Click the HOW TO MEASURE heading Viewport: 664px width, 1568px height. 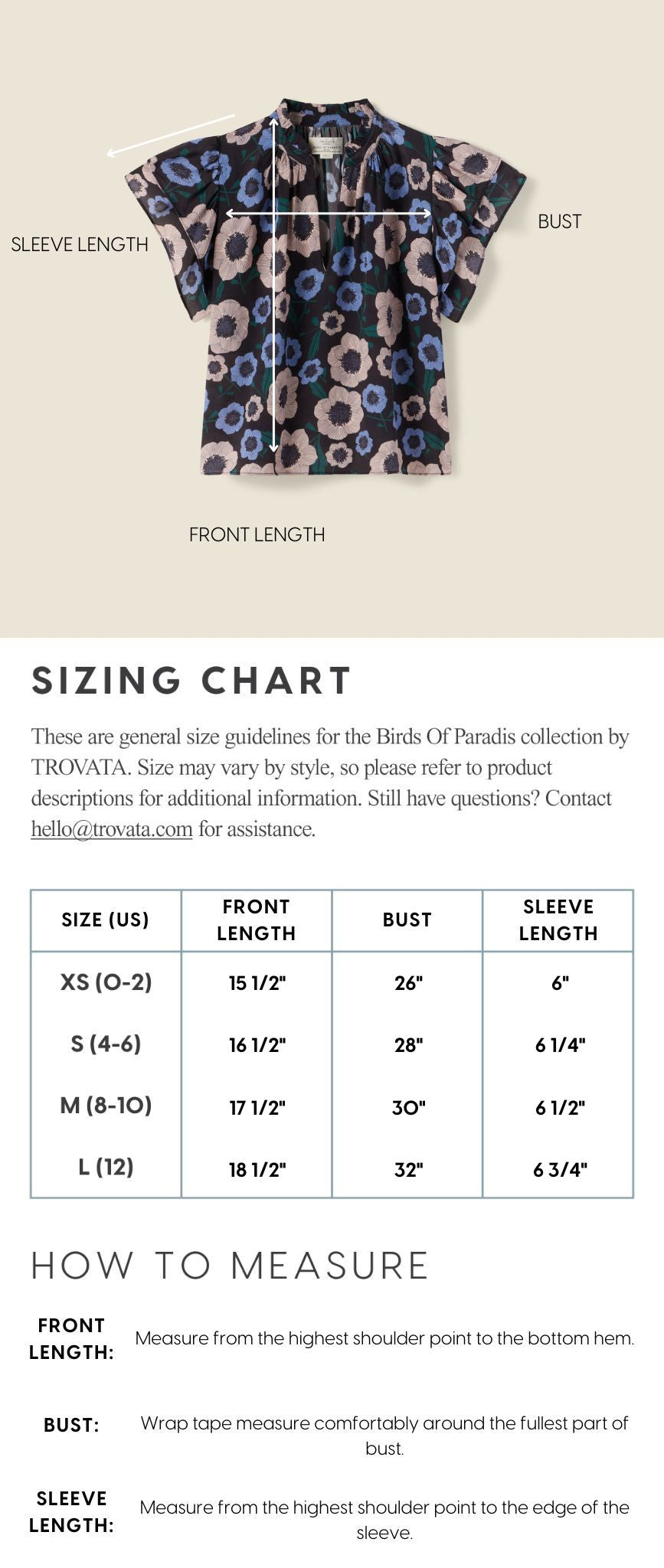tap(230, 1266)
